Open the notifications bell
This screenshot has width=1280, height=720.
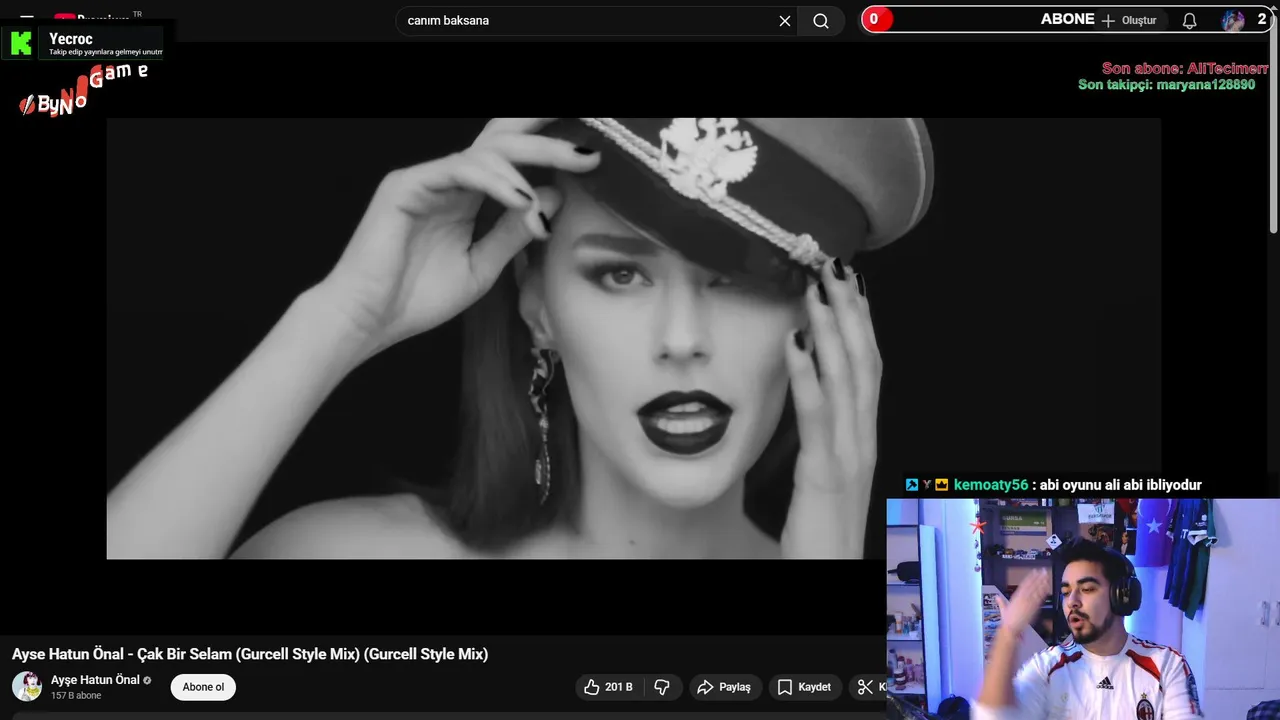1189,20
